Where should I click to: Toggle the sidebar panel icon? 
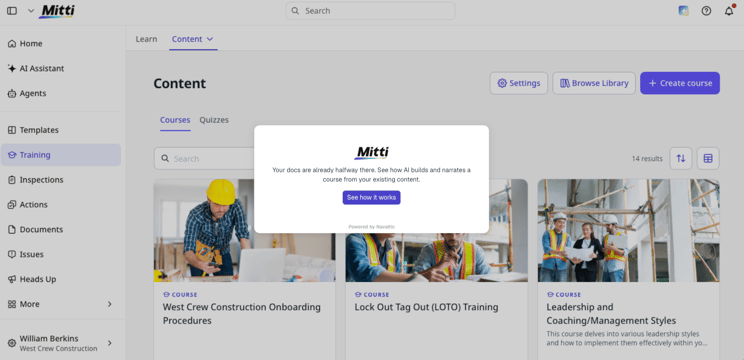pyautogui.click(x=12, y=11)
